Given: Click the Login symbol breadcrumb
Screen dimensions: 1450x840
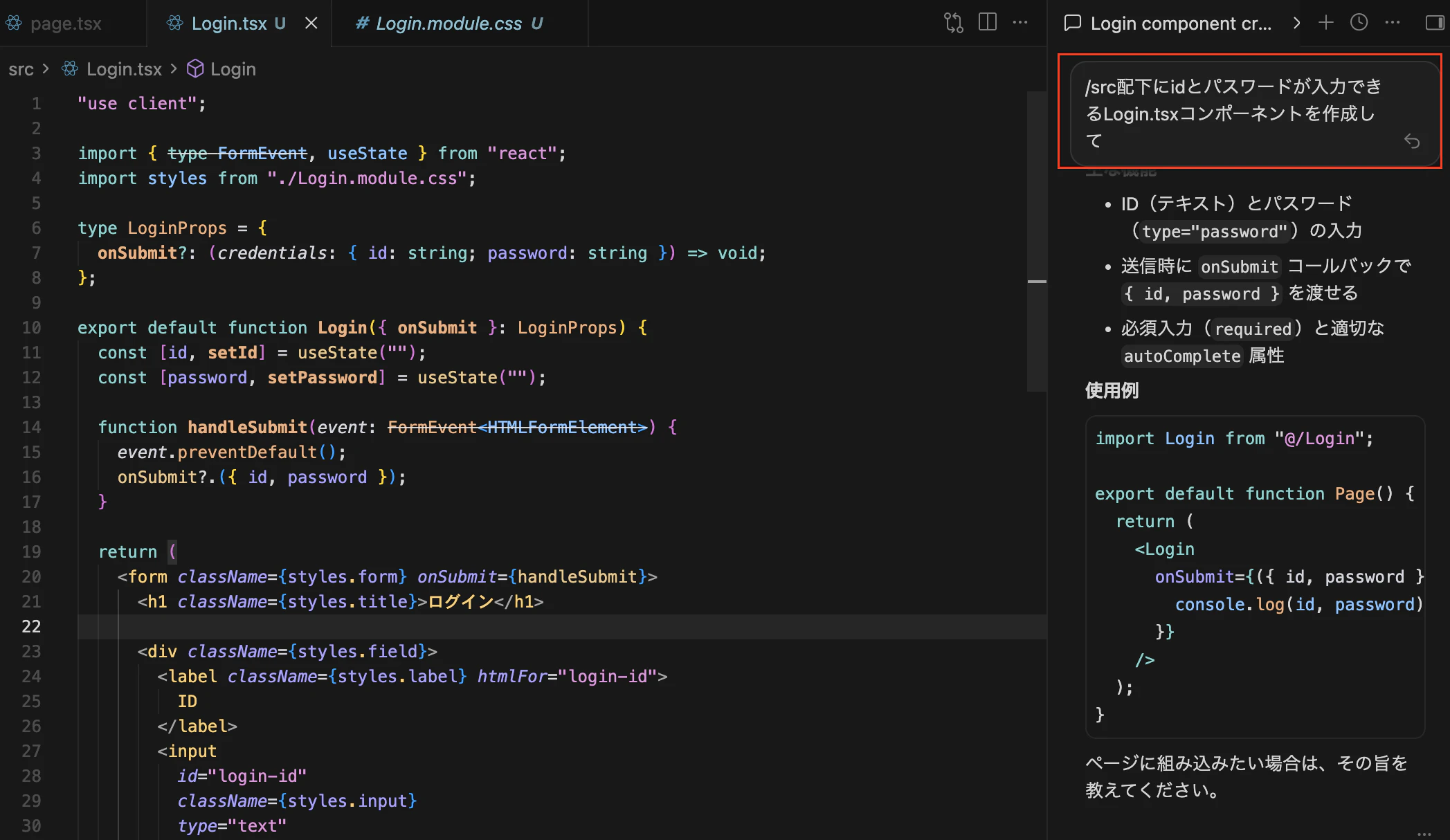Looking at the screenshot, I should [x=233, y=69].
